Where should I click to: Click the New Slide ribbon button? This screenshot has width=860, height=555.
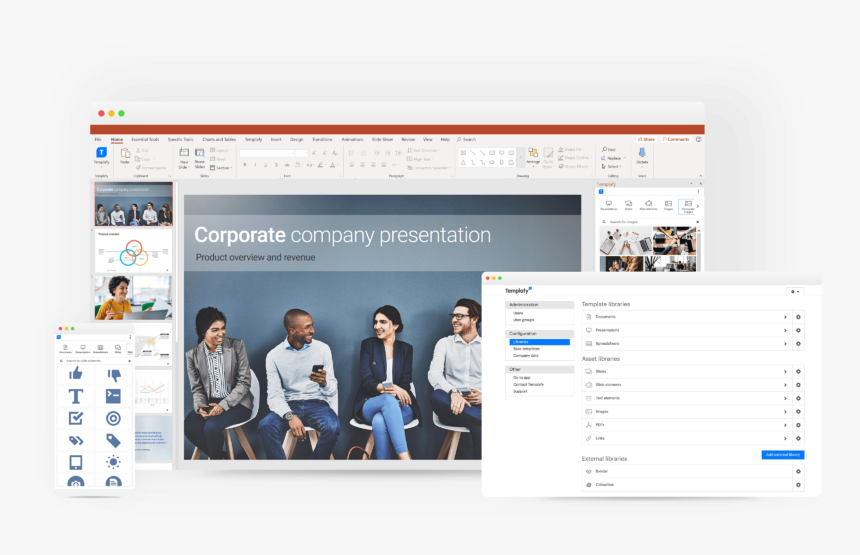pos(184,155)
